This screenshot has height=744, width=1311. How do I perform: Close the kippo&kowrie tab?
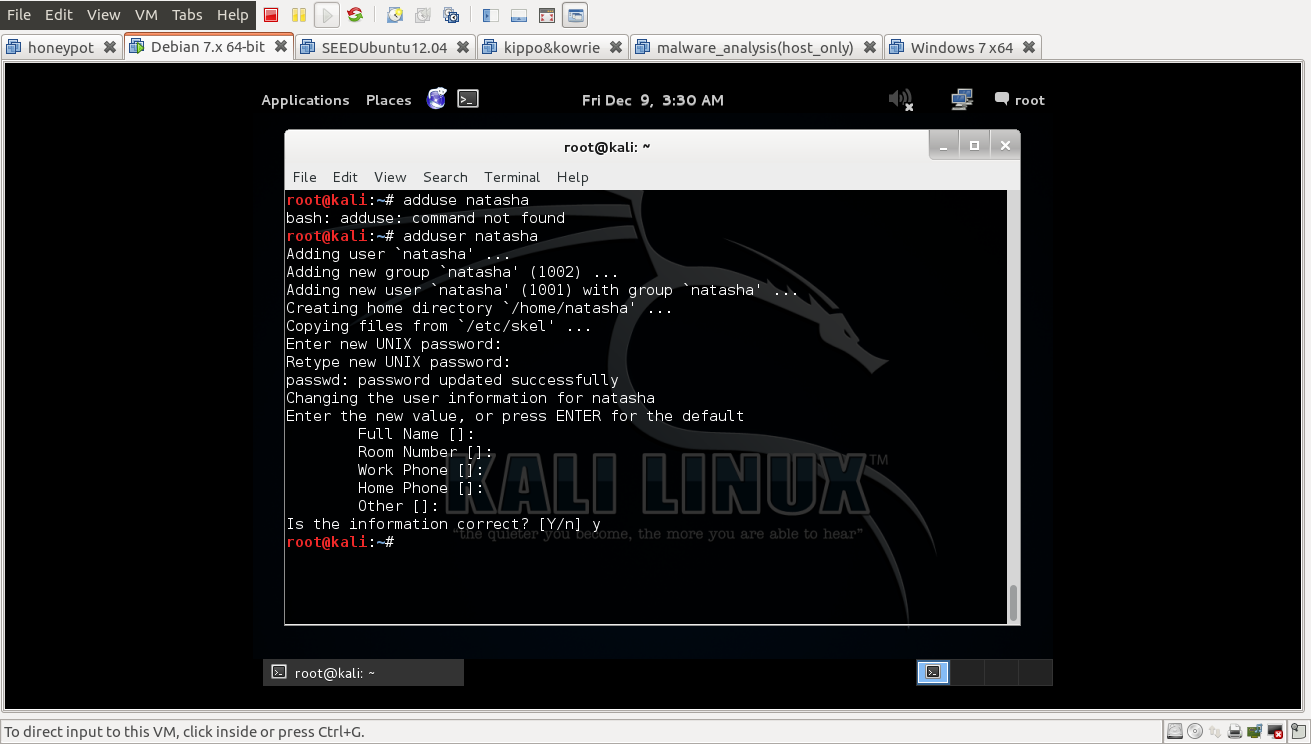pyautogui.click(x=616, y=47)
